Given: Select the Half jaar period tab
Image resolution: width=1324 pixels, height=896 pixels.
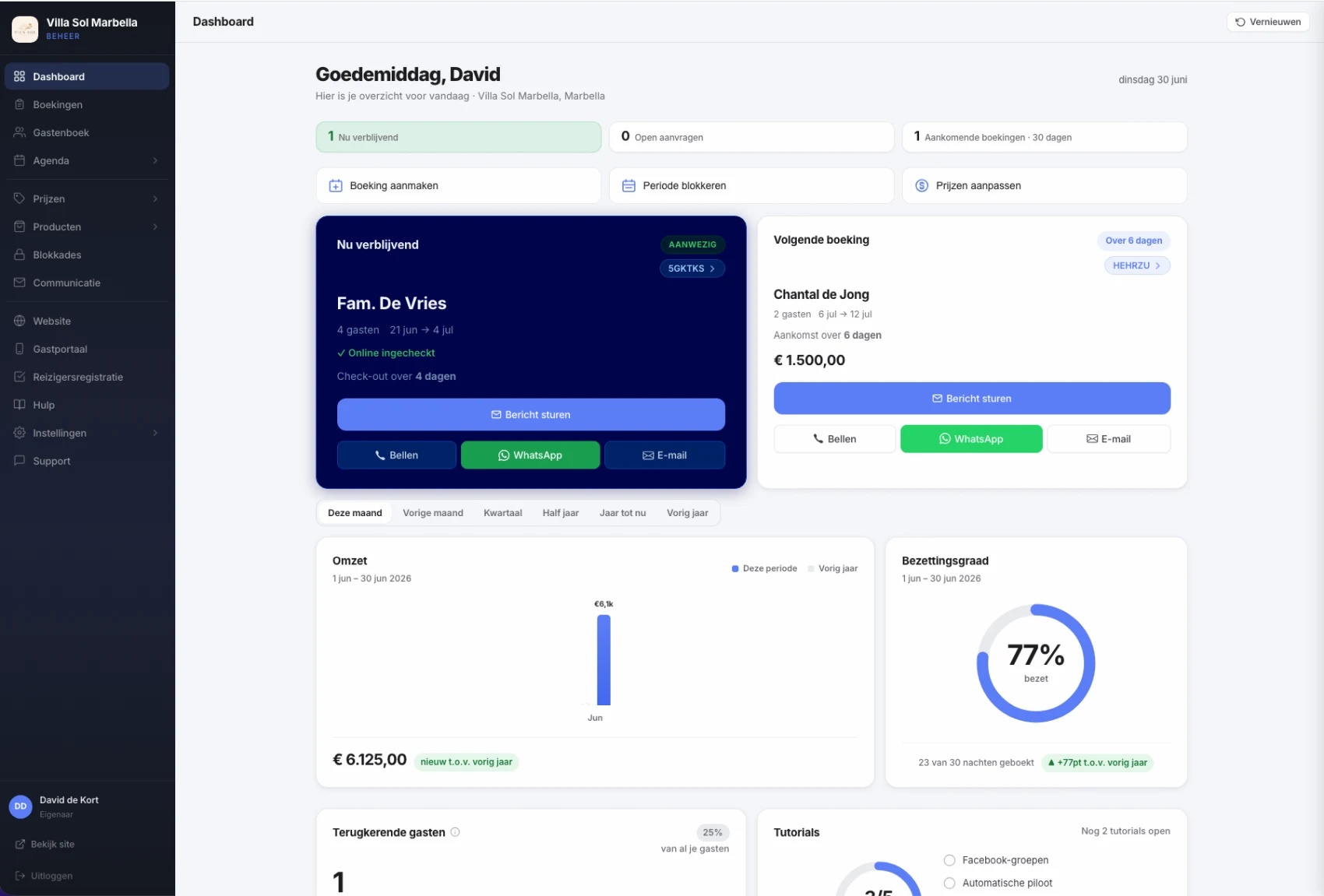Looking at the screenshot, I should [x=561, y=513].
